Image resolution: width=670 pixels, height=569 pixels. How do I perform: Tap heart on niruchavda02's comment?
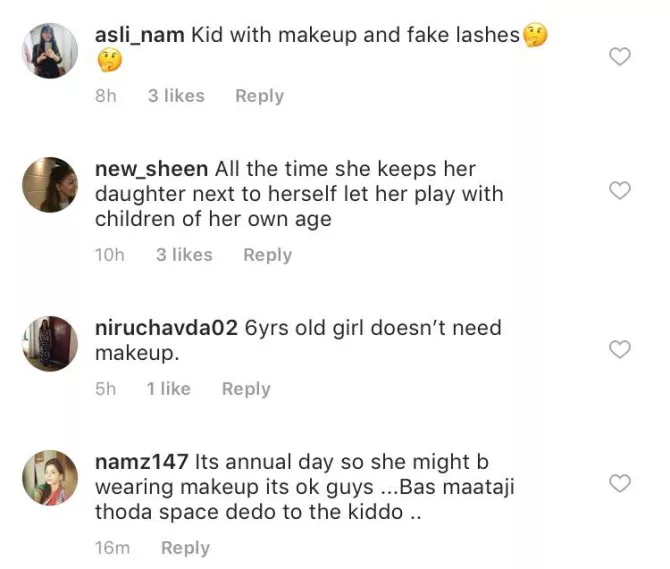(620, 349)
